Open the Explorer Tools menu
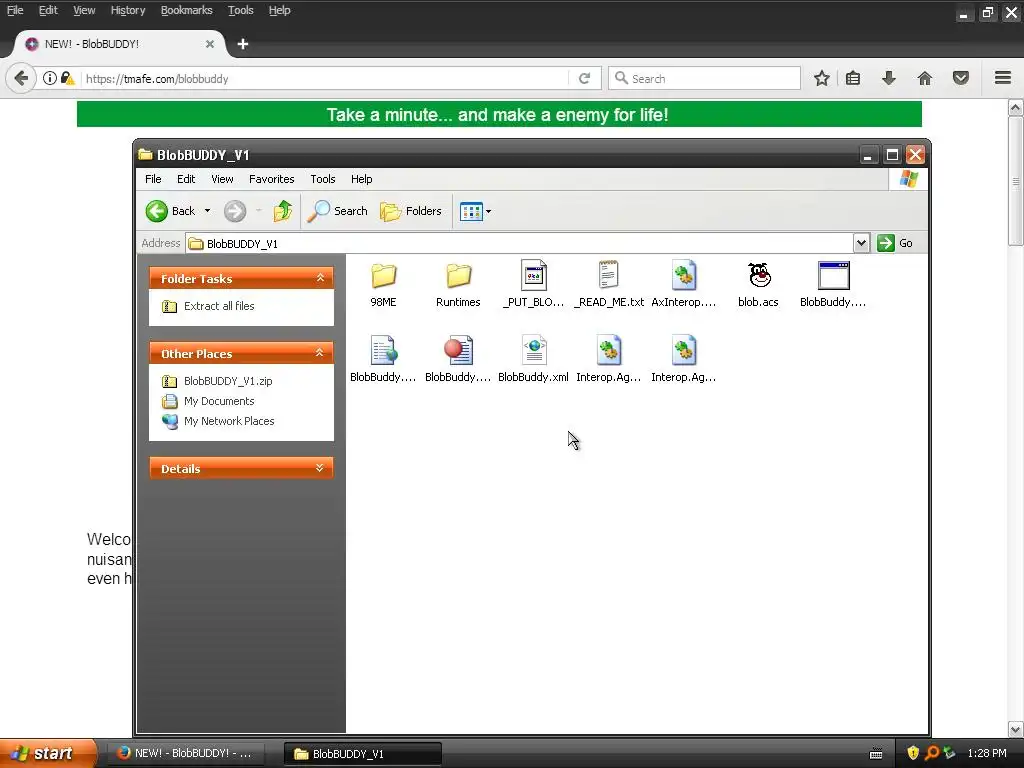1024x768 pixels. coord(323,179)
